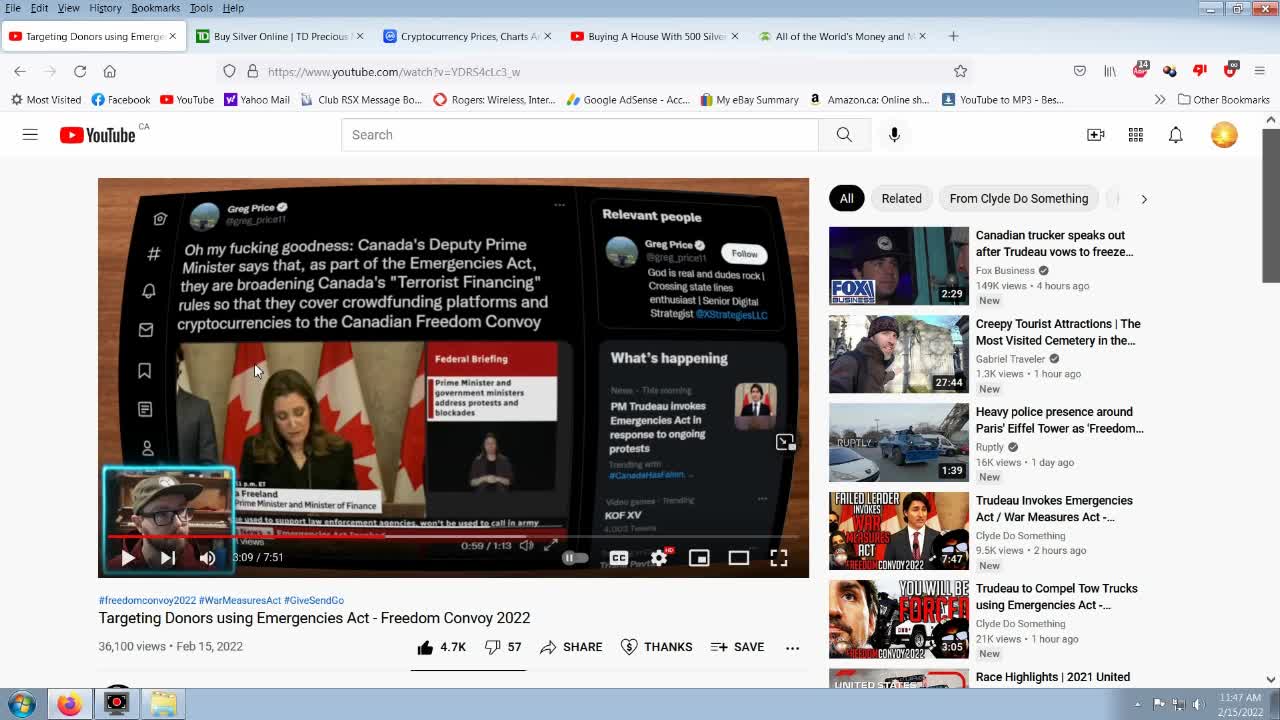Open Firefox from the taskbar

click(x=69, y=704)
